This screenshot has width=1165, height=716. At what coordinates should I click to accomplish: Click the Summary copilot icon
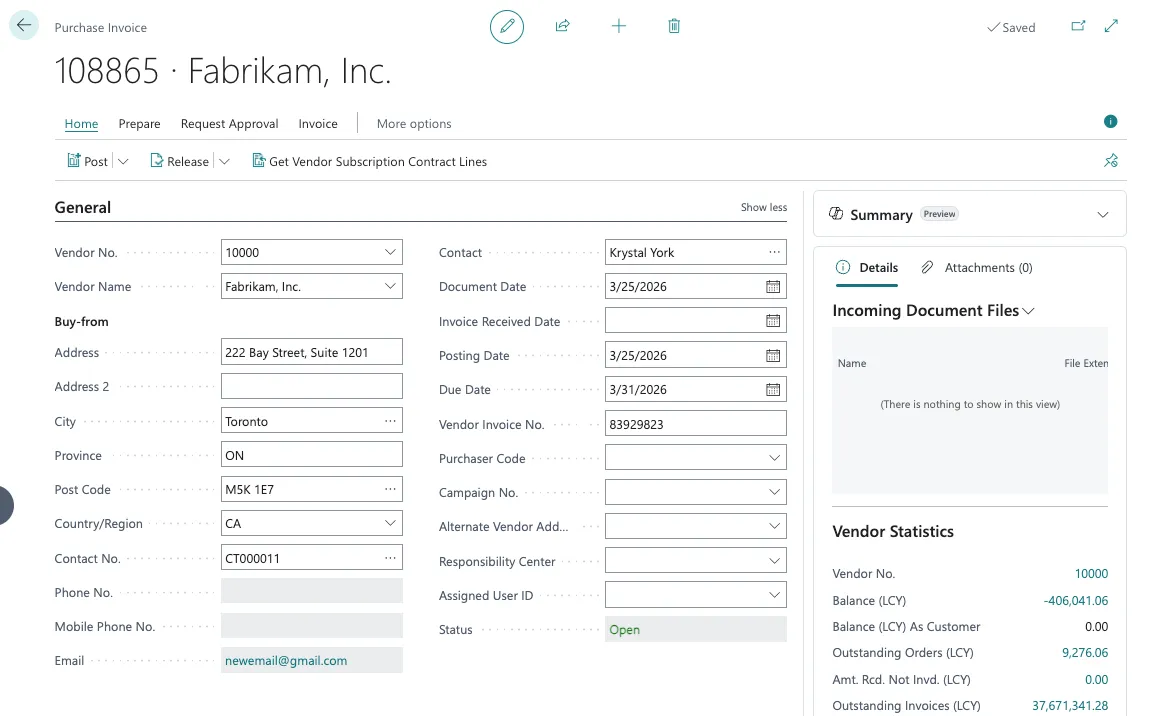836,214
